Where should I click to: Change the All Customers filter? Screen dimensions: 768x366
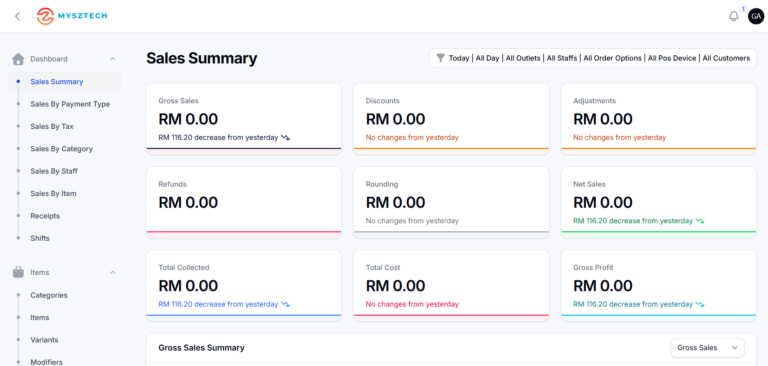tap(726, 58)
